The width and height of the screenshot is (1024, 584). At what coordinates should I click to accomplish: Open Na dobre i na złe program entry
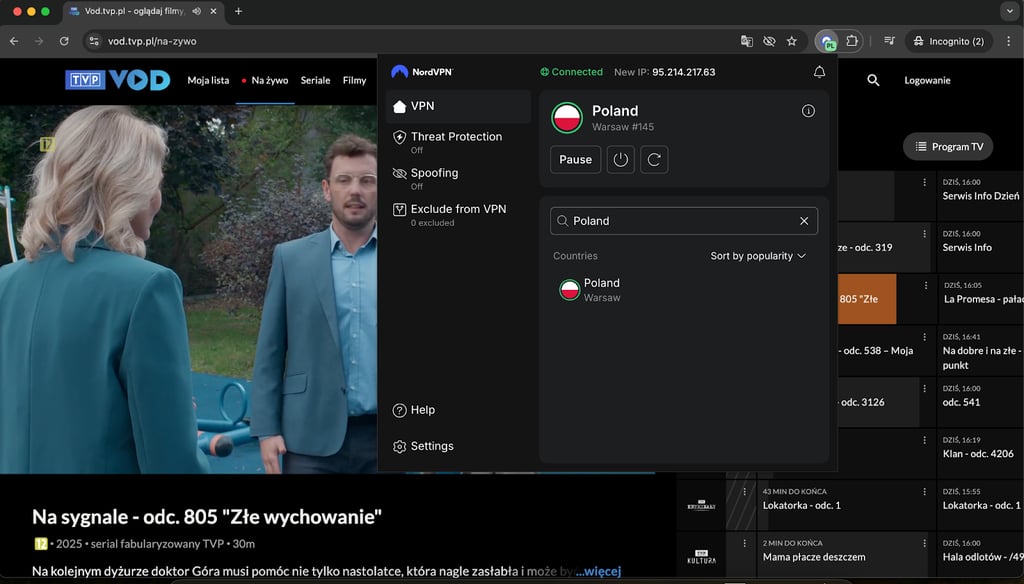tap(980, 351)
